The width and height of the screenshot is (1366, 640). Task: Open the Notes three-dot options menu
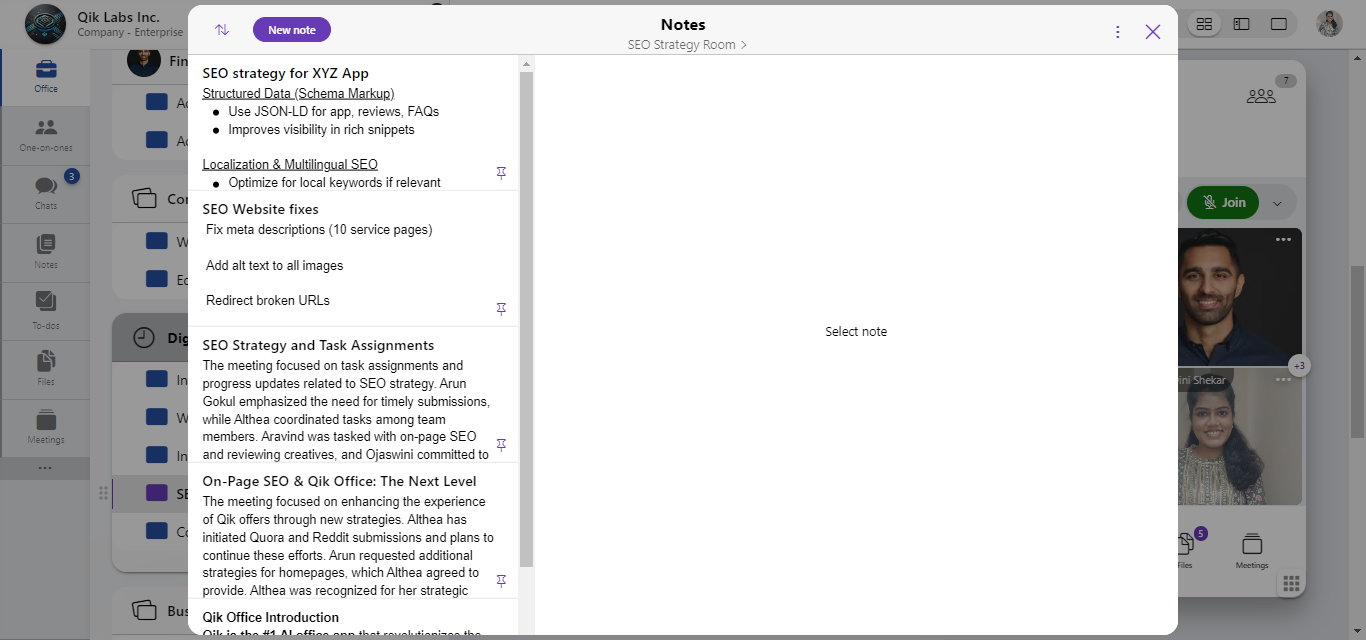[x=1118, y=32]
